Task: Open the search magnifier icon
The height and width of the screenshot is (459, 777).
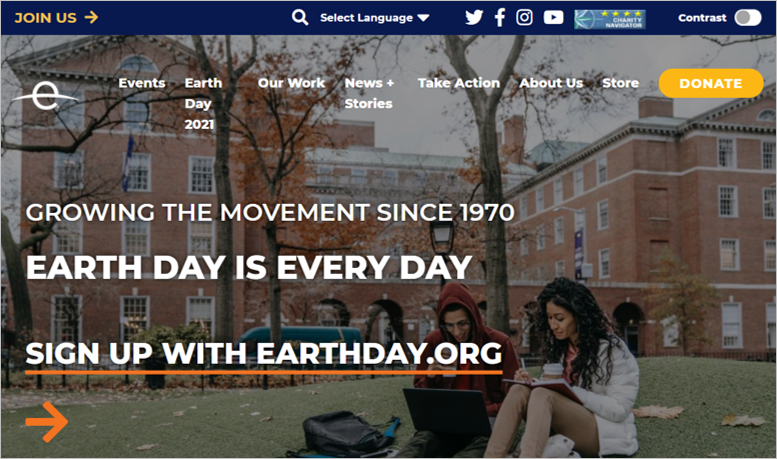Action: tap(300, 18)
